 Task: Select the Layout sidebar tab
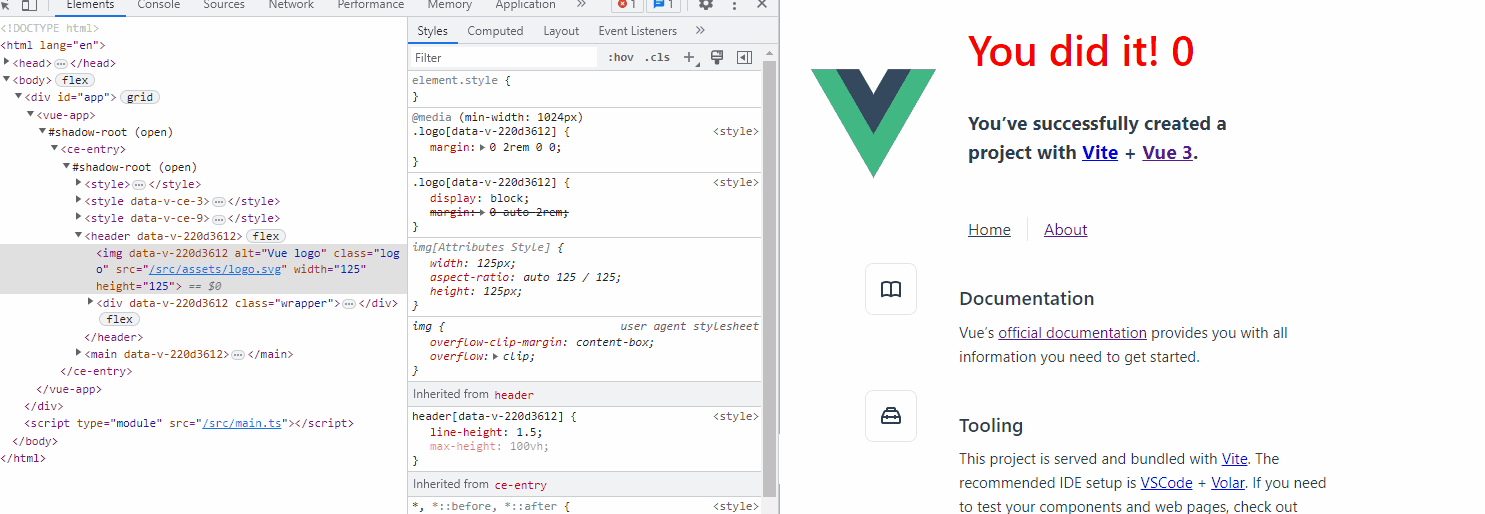[x=561, y=31]
